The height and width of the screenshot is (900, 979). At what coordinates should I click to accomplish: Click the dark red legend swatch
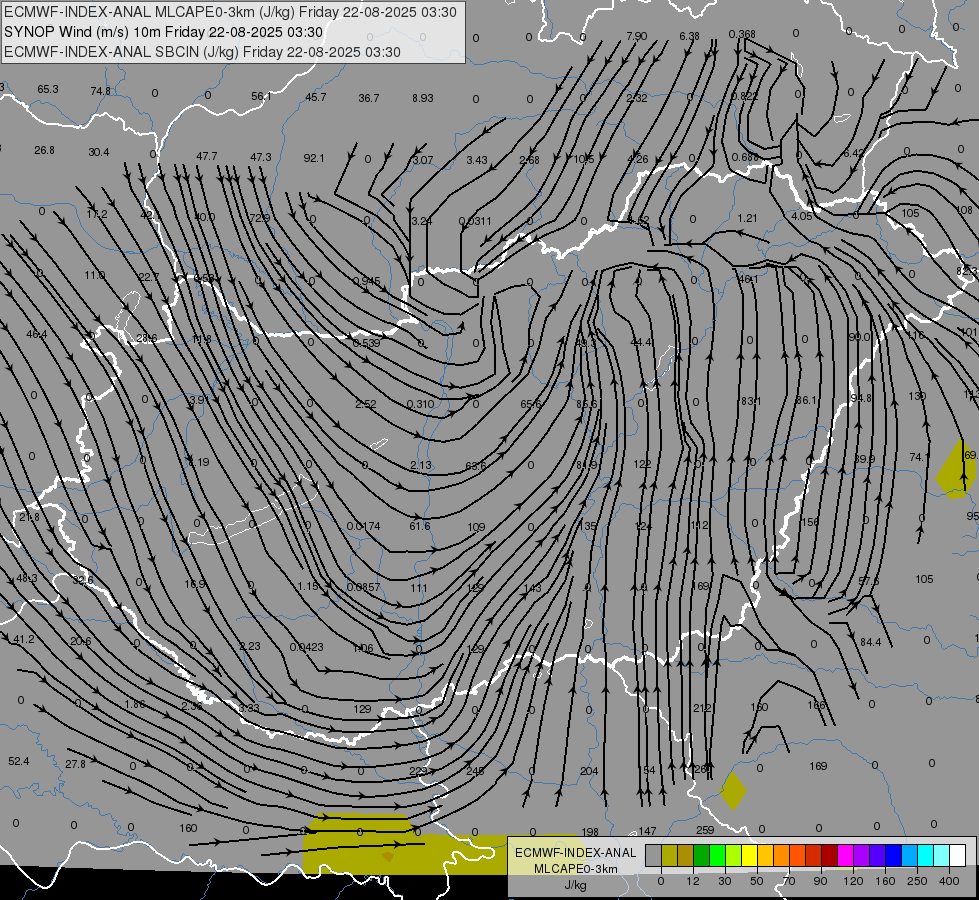[830, 856]
